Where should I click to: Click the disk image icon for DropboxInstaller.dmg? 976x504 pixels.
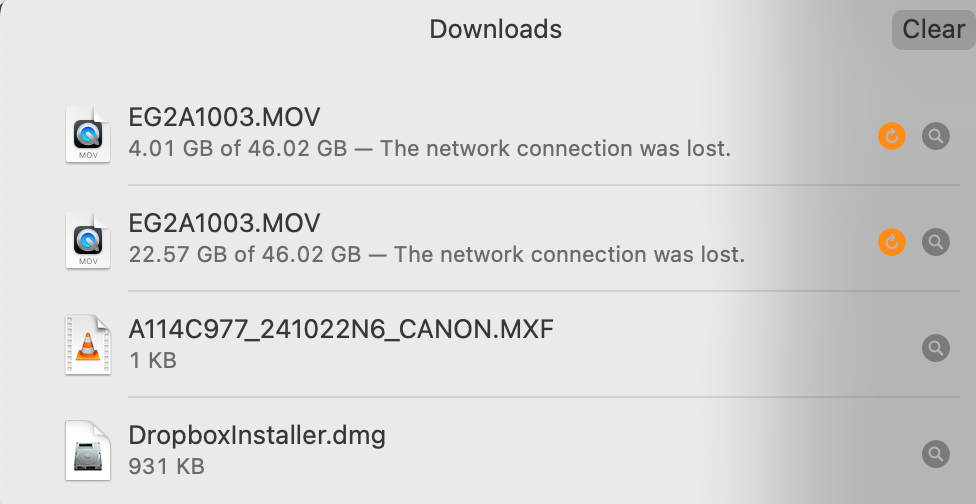coord(87,451)
